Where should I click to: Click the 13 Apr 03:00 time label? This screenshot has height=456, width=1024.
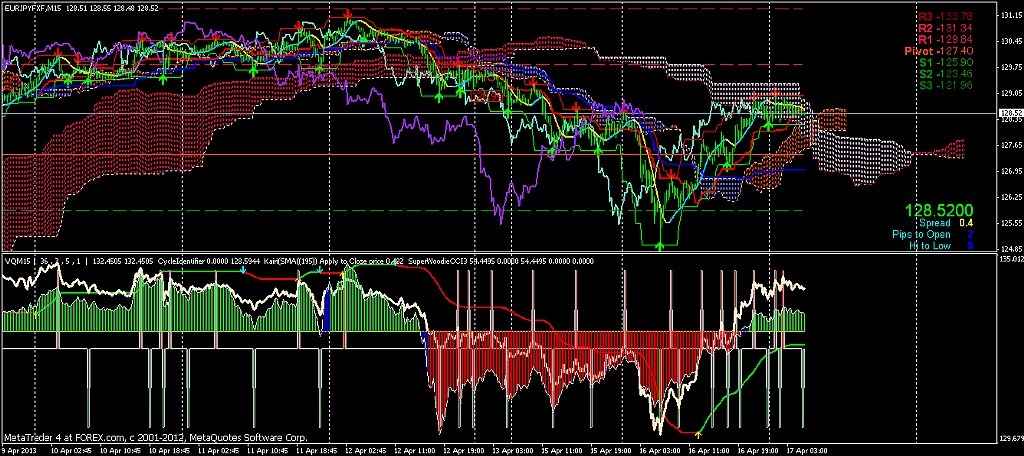(x=511, y=450)
